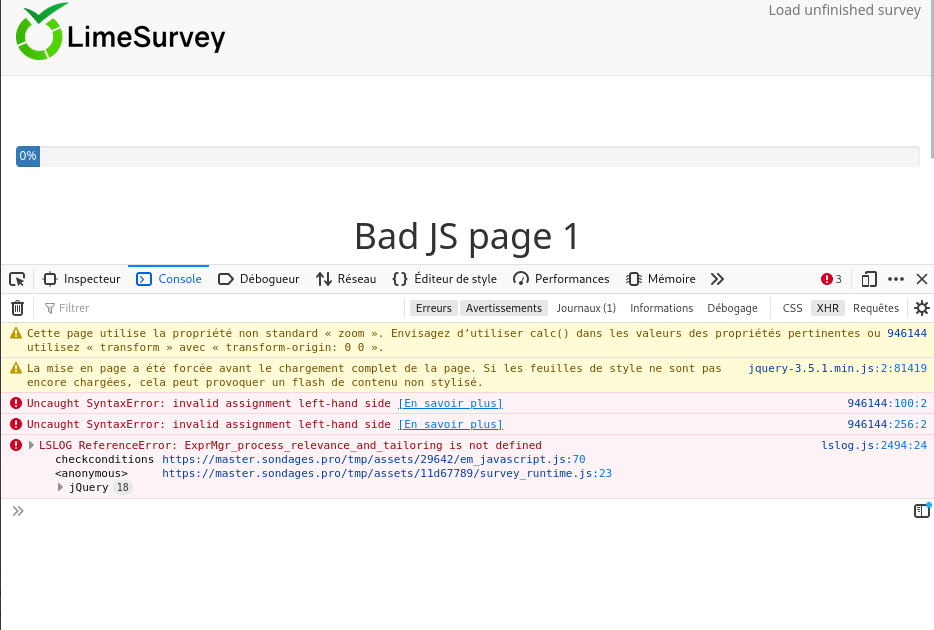Toggle the XHR filter
The width and height of the screenshot is (934, 630).
click(x=827, y=308)
